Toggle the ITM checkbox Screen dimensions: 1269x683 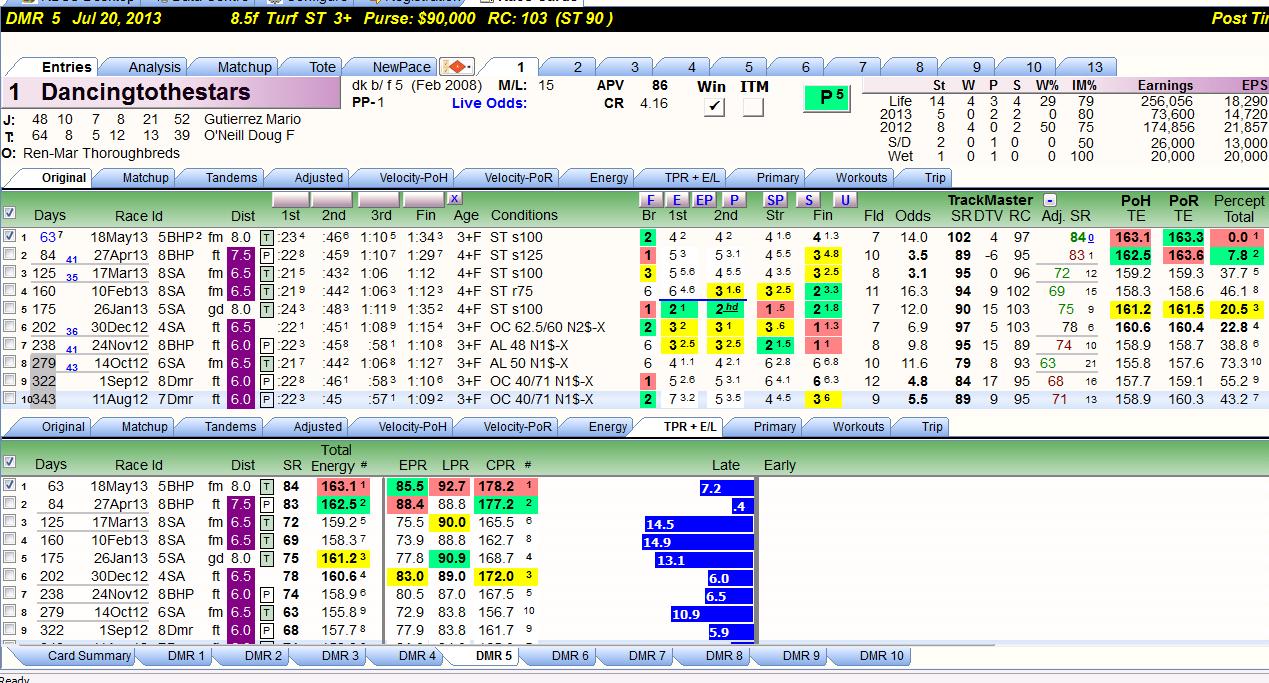pyautogui.click(x=753, y=107)
